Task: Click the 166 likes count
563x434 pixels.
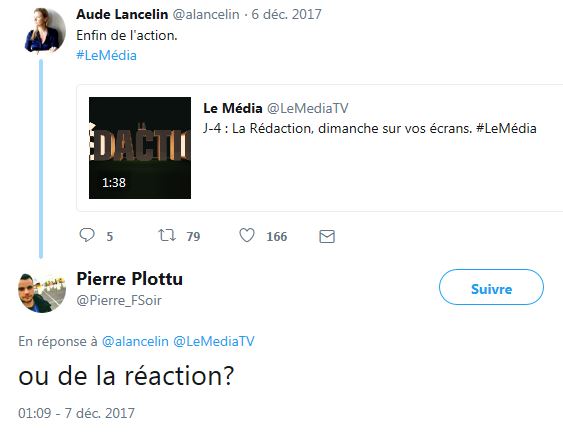Action: click(x=276, y=237)
